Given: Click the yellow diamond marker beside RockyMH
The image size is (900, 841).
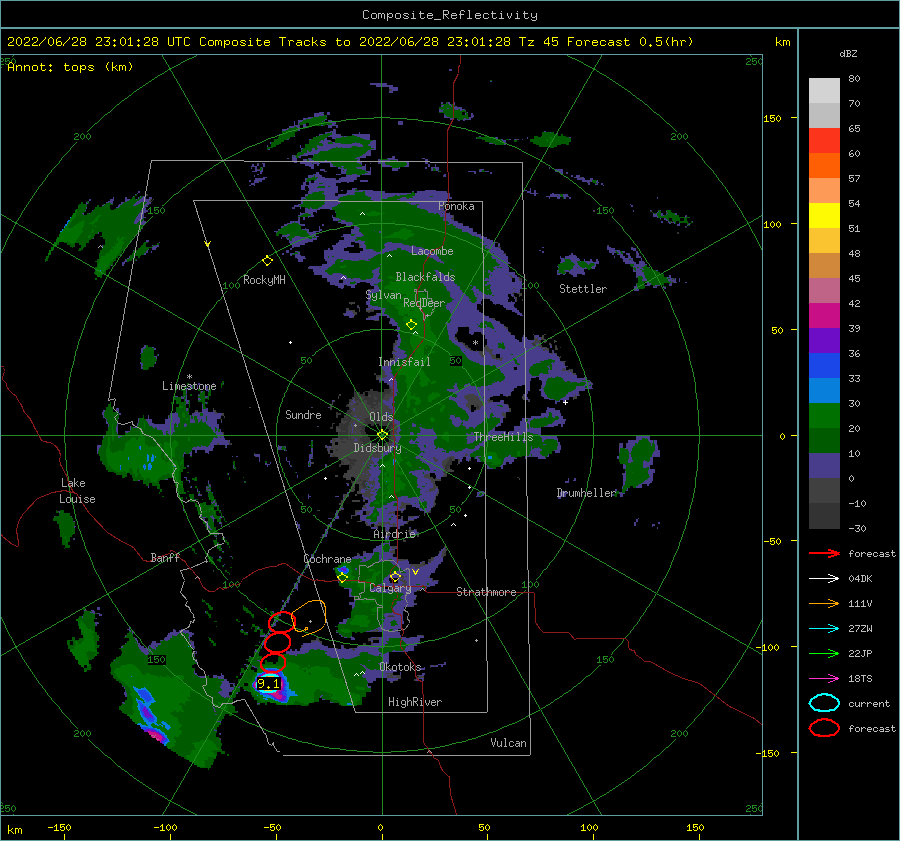Looking at the screenshot, I should 267,261.
